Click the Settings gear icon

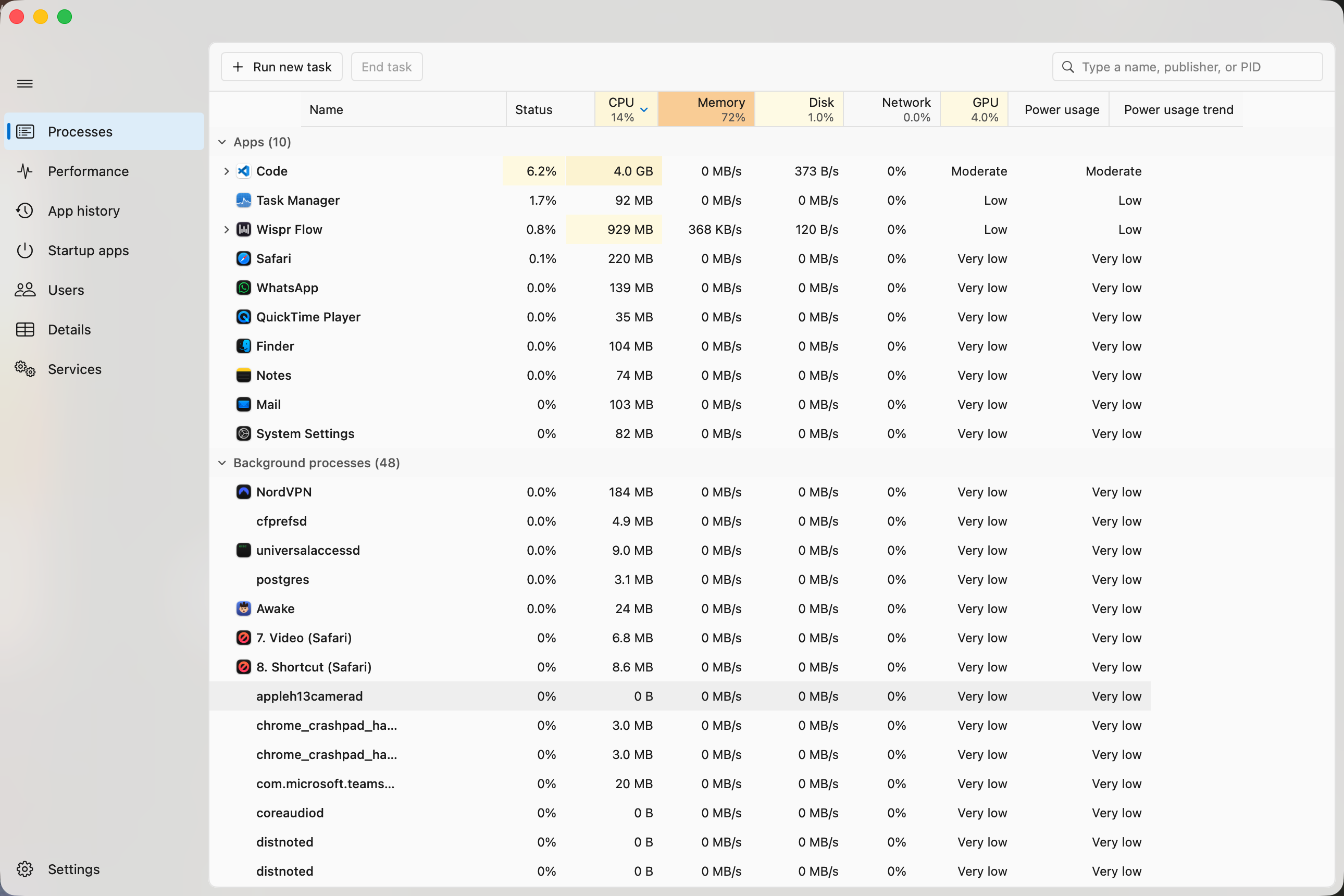(x=25, y=868)
